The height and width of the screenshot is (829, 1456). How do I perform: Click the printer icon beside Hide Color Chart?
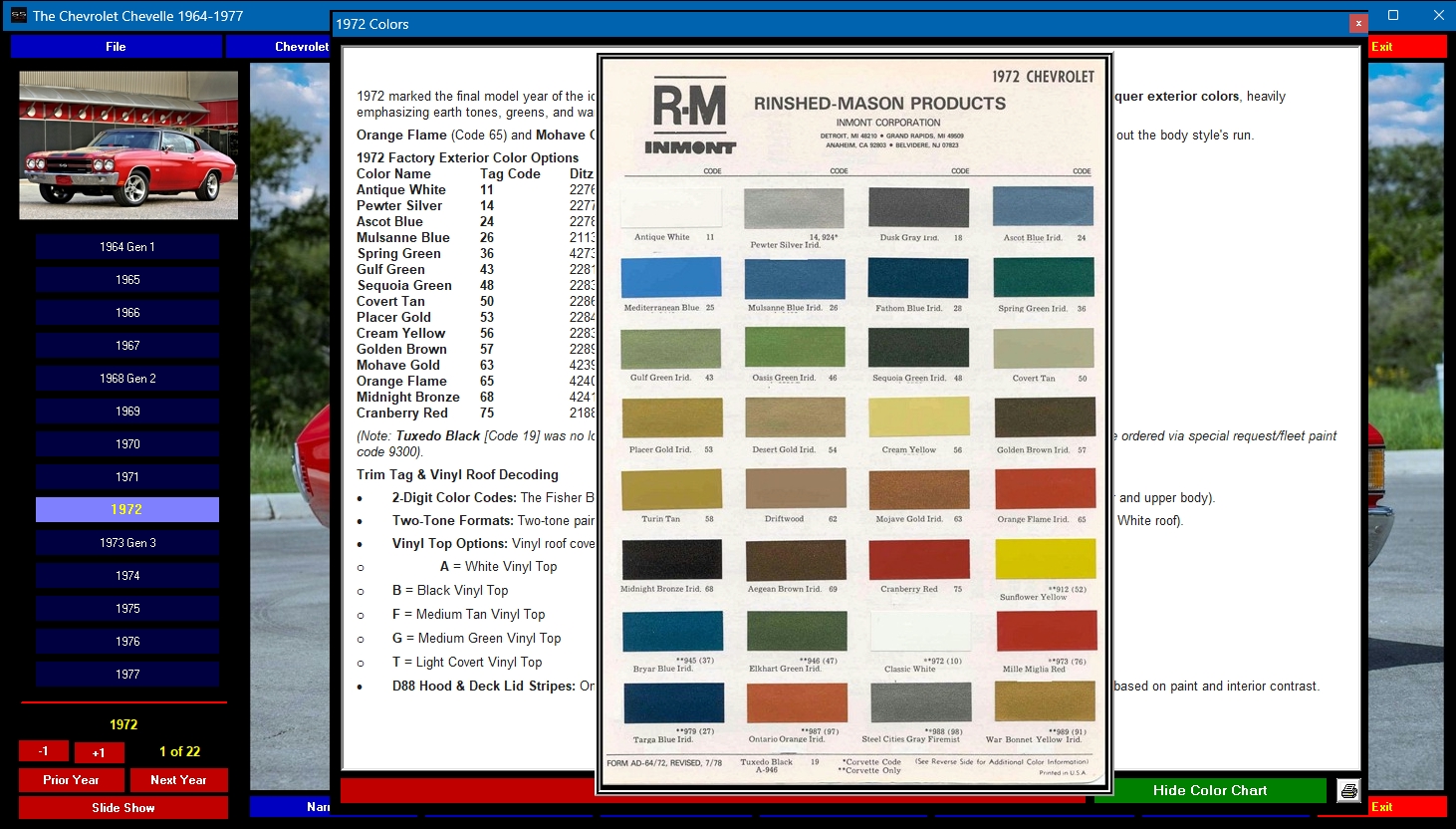[x=1348, y=791]
